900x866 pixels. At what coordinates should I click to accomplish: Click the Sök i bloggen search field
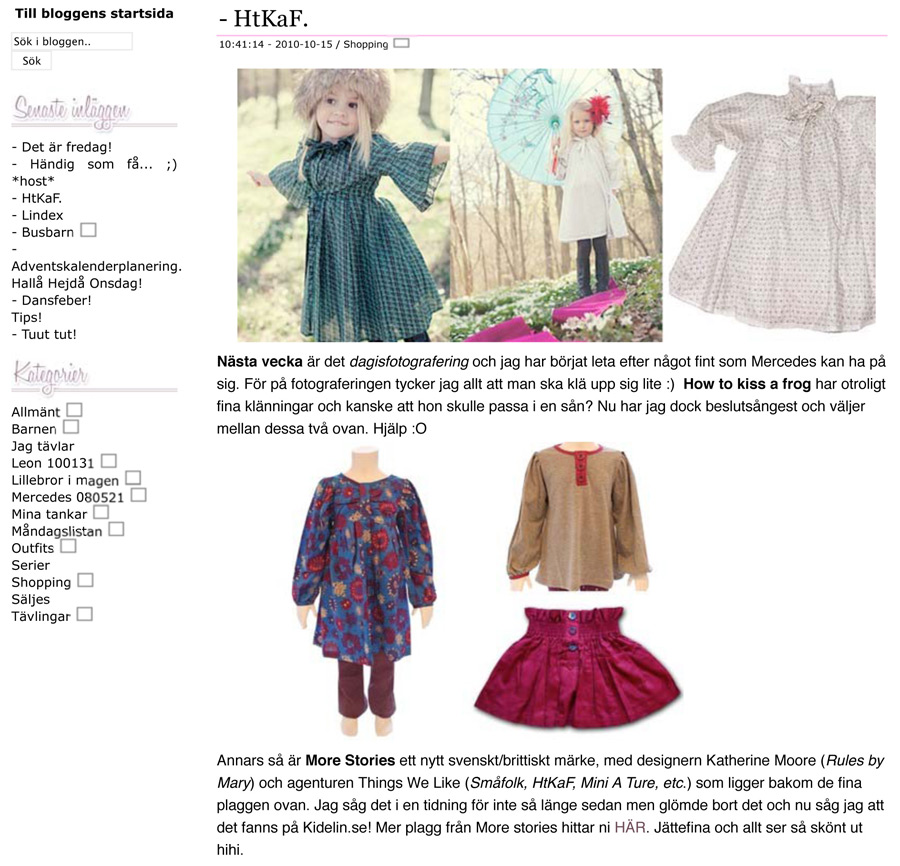tap(72, 41)
